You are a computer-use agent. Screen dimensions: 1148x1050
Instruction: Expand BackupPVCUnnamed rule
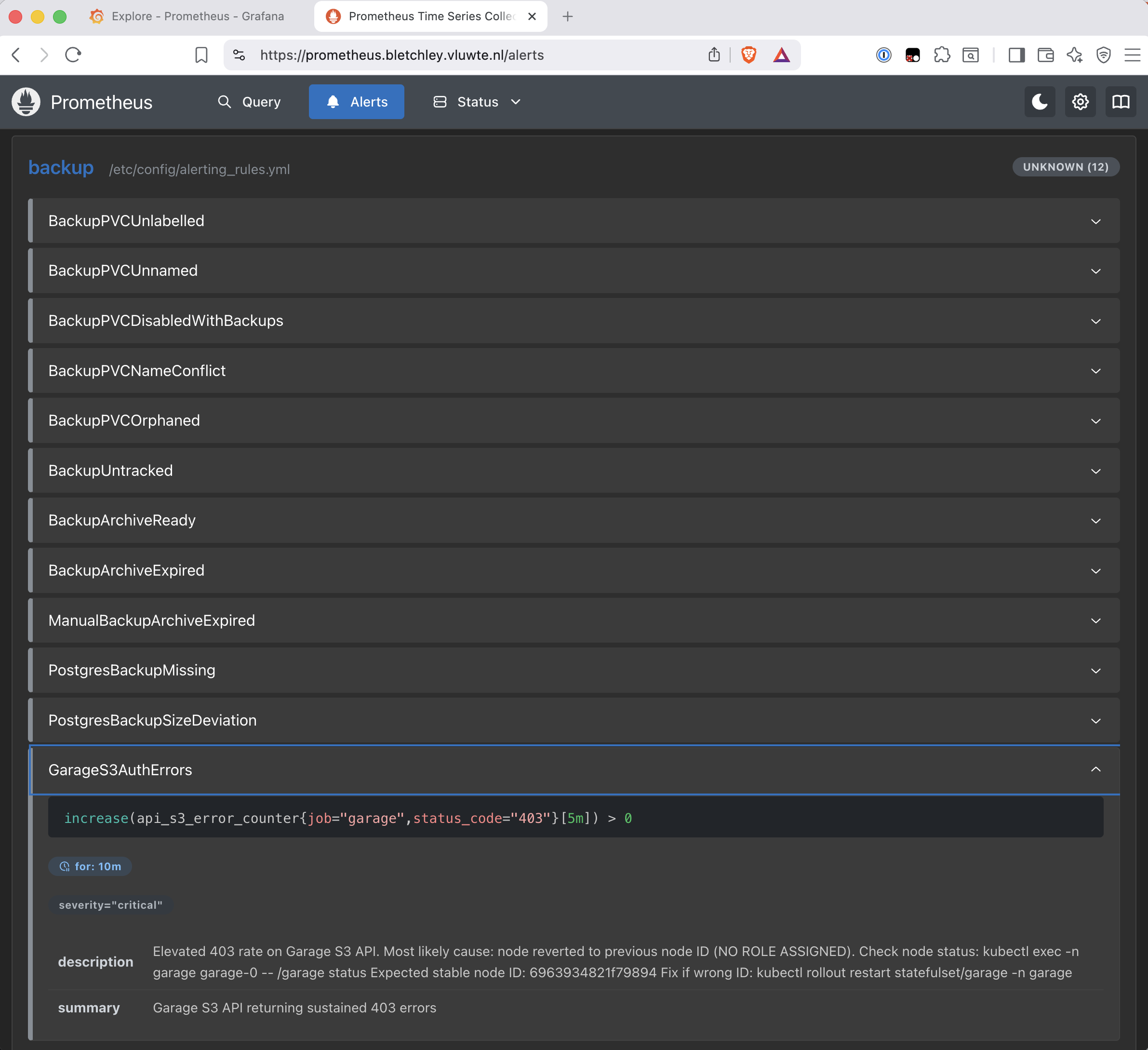[574, 270]
